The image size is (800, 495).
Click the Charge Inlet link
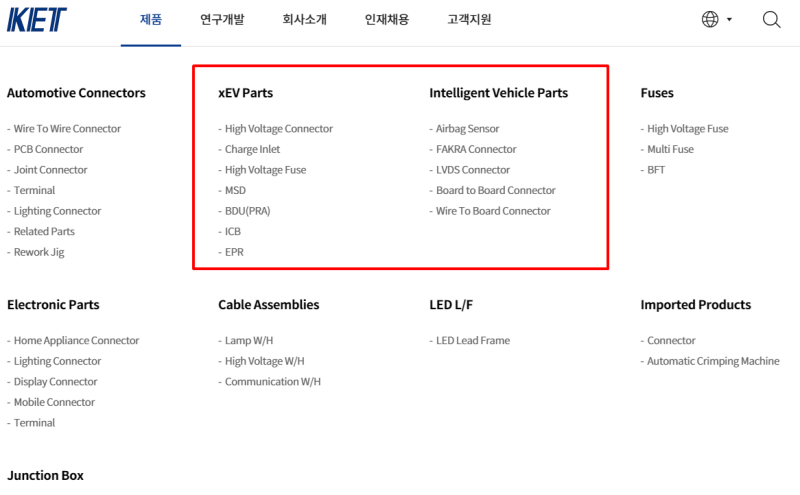pos(252,149)
